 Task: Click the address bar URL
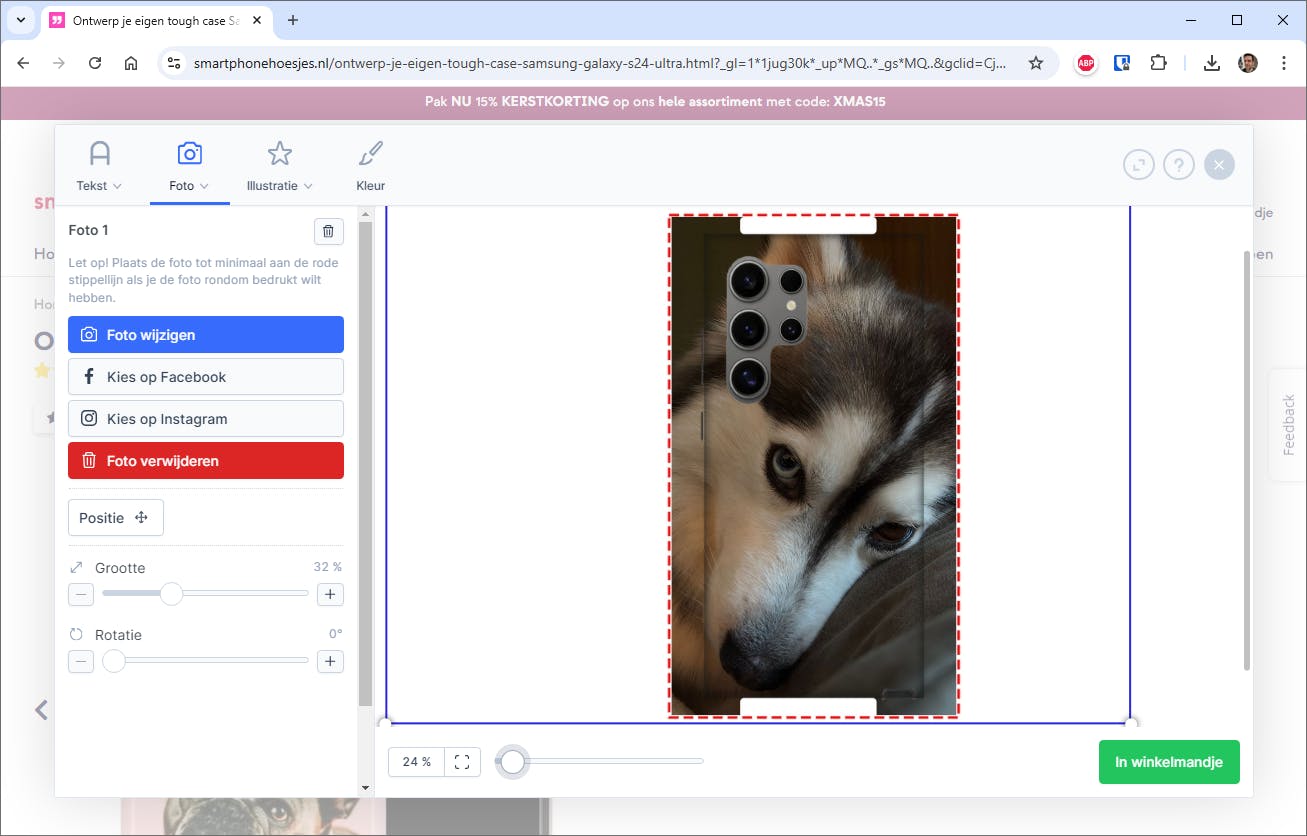(600, 63)
